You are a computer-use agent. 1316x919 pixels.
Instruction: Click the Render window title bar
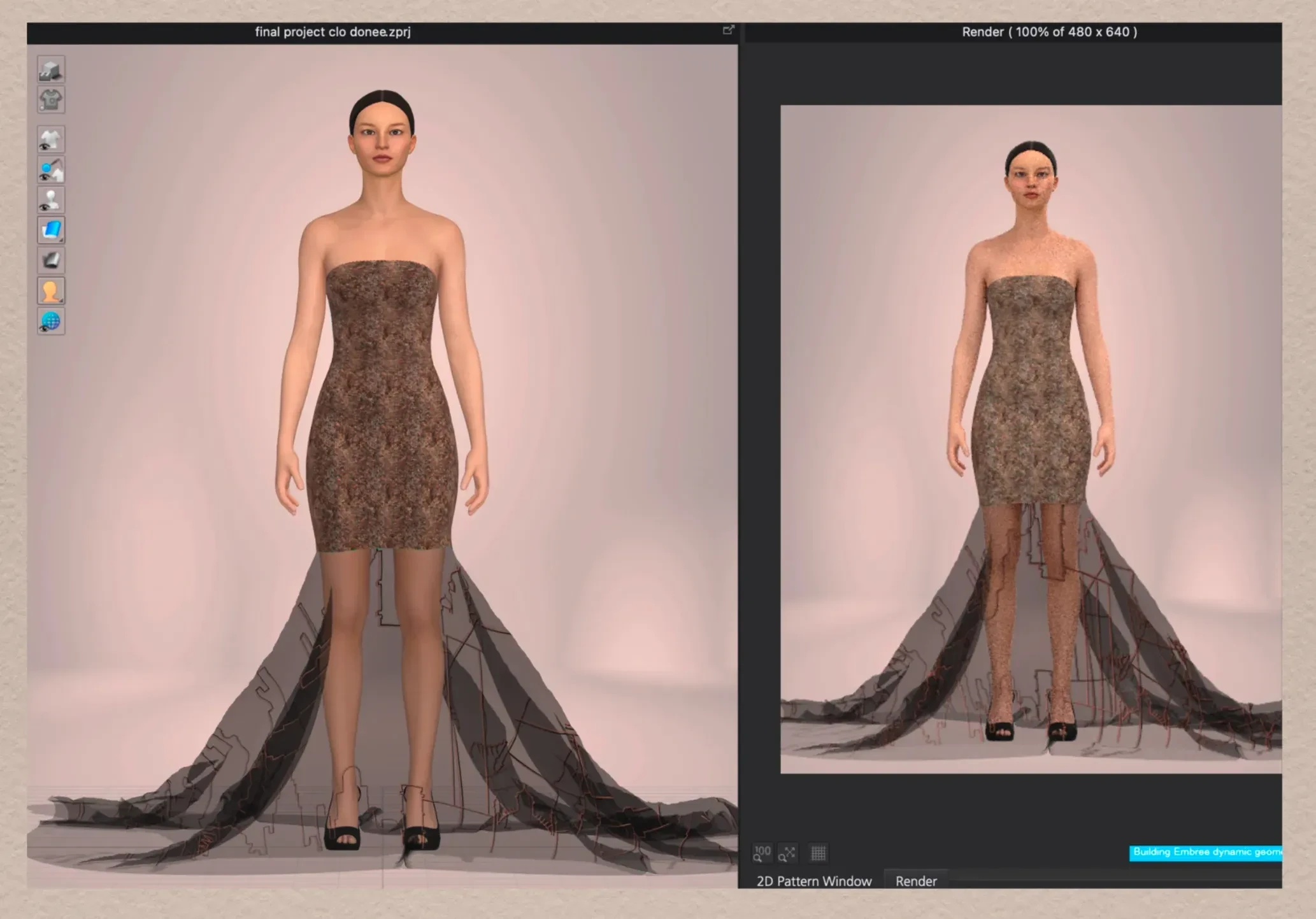(x=1048, y=32)
